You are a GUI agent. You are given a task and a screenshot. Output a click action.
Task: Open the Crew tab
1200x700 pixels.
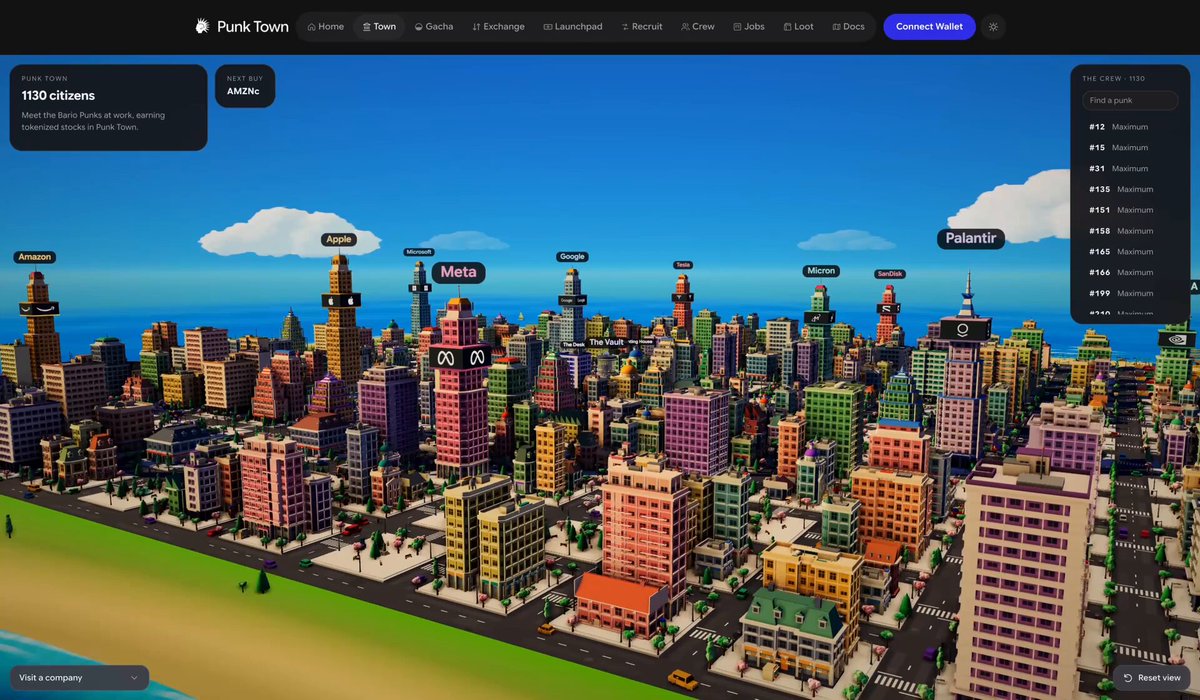tap(698, 27)
